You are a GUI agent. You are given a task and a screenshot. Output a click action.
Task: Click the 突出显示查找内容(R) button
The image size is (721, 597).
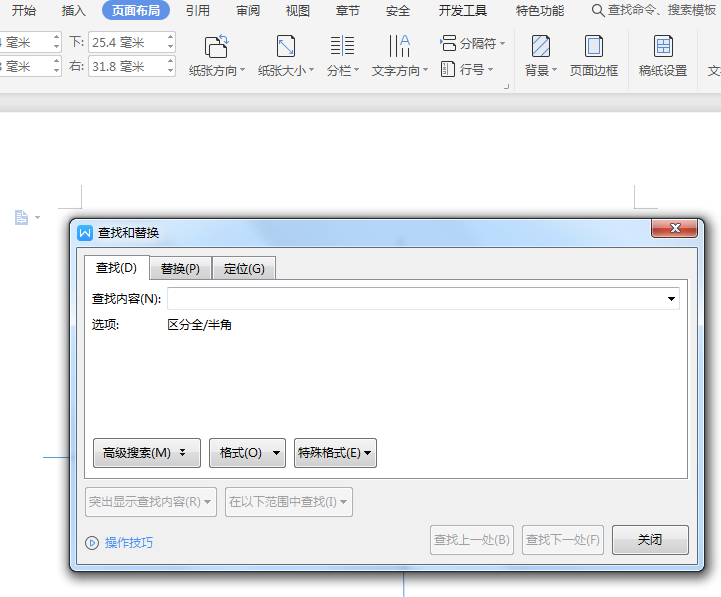click(151, 502)
